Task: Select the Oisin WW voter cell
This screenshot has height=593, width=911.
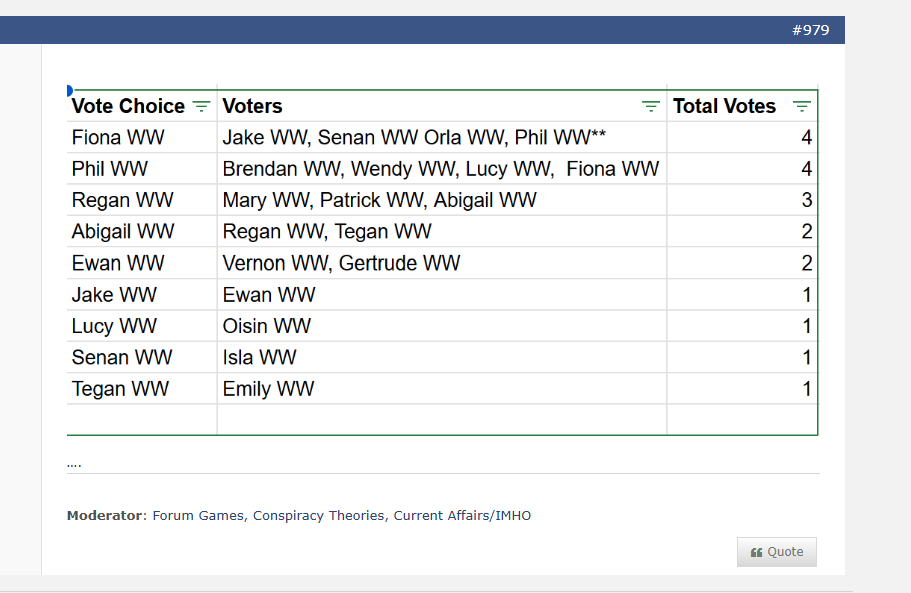Action: [x=267, y=326]
